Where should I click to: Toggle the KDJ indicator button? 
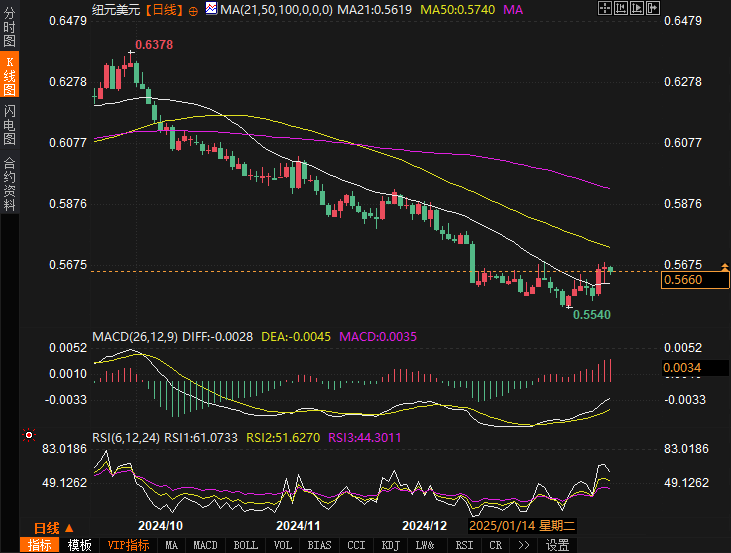click(x=391, y=545)
